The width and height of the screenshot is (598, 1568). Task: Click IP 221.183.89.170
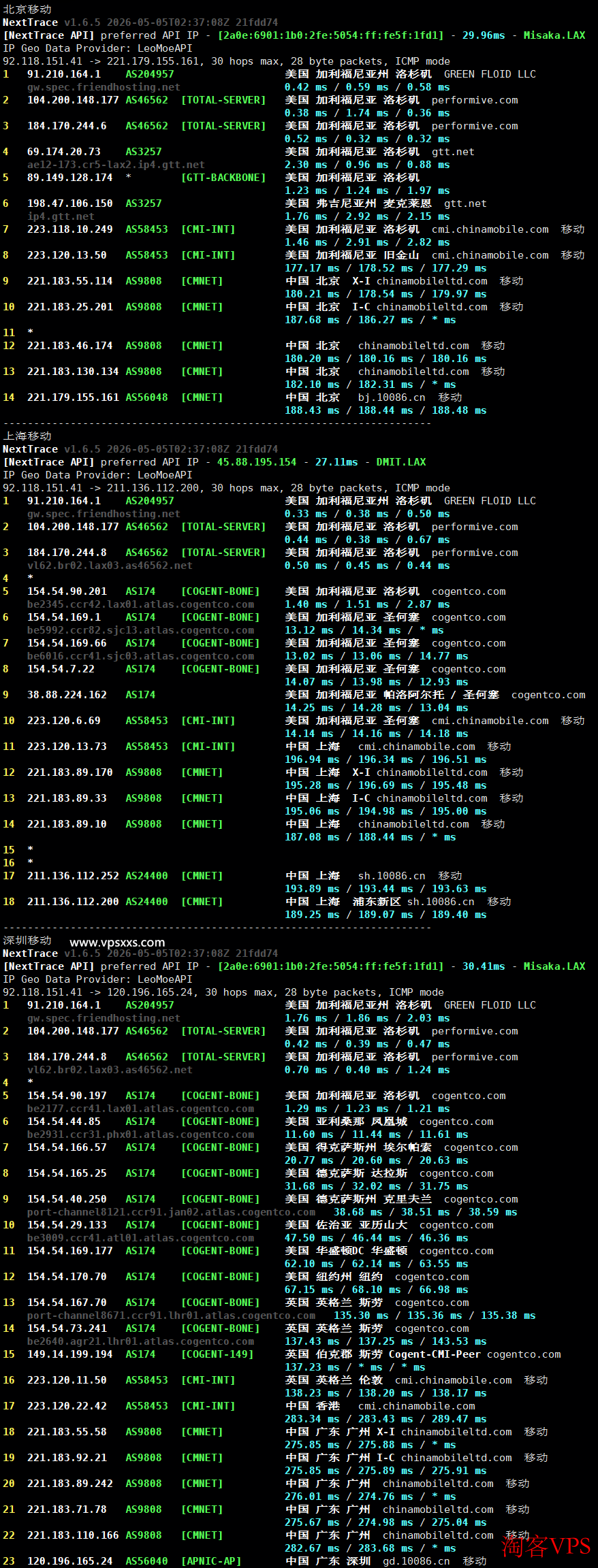pos(70,772)
